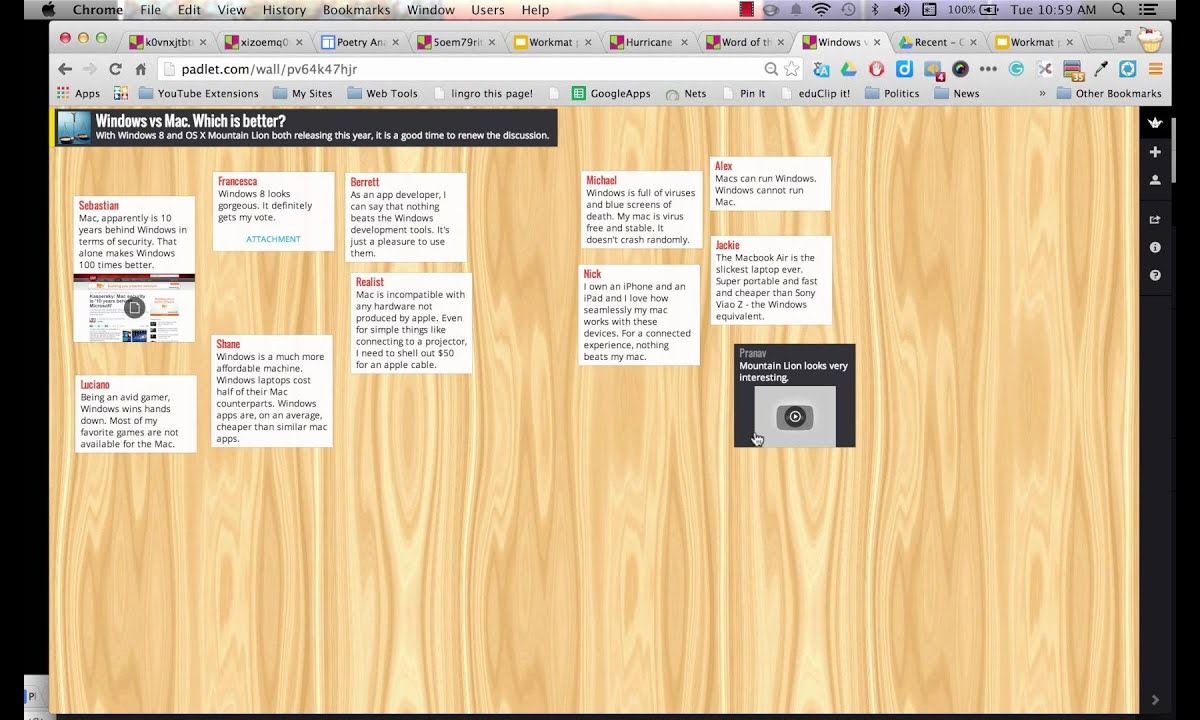Click the 'eduClip it!' bookmarklet
This screenshot has height=720, width=1200.
click(815, 93)
